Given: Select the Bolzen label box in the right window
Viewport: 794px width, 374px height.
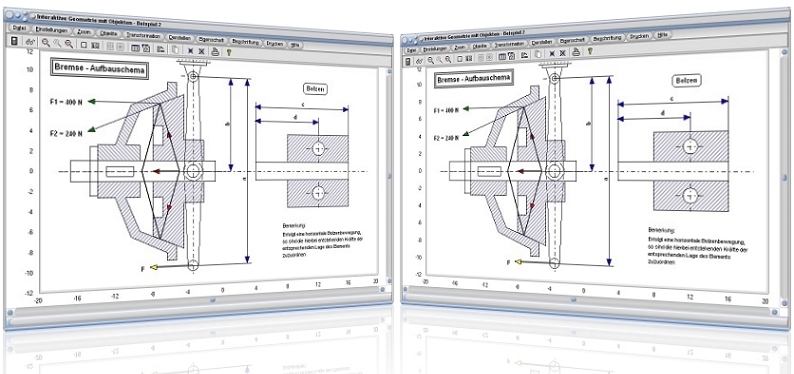Looking at the screenshot, I should [x=687, y=80].
